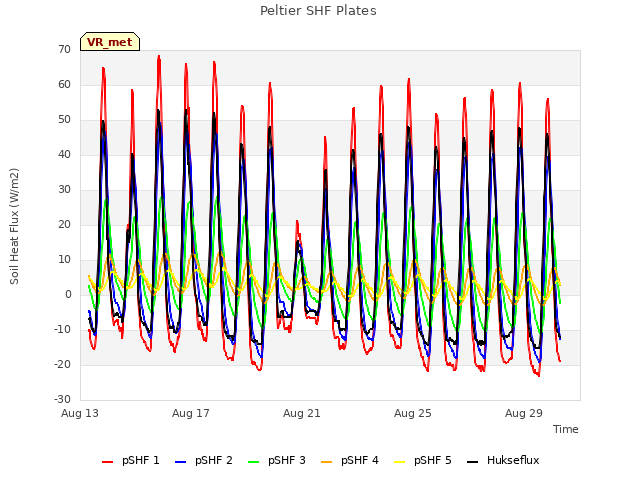Click the black Hukseflux legend swatch
The width and height of the screenshot is (640, 480).
[x=472, y=462]
